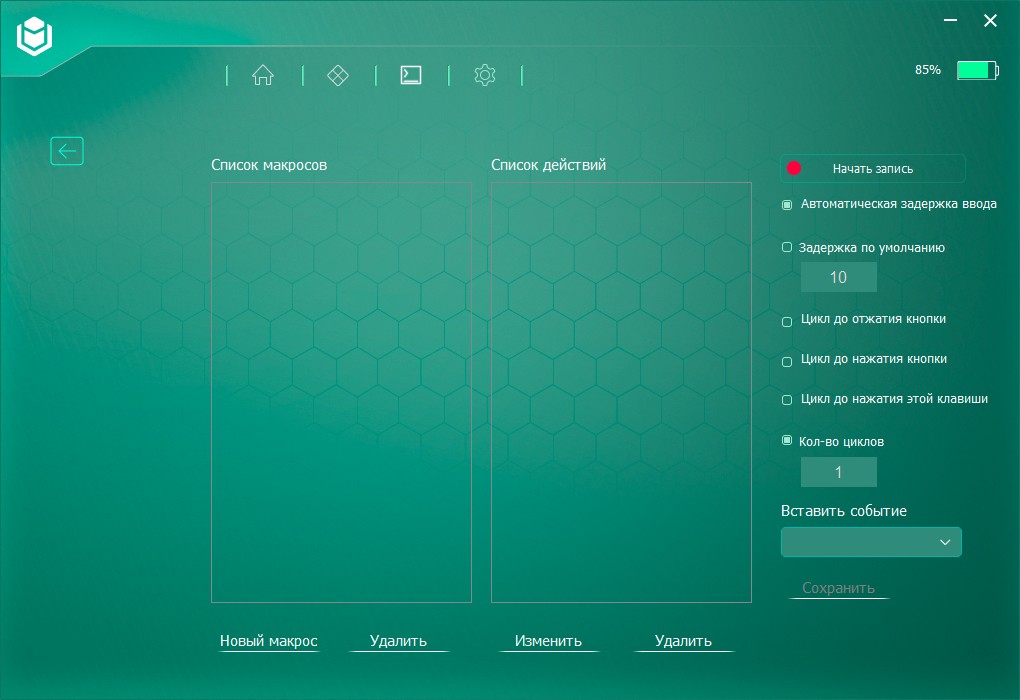The image size is (1020, 700).
Task: Click the default delay field showing 10
Action: click(x=839, y=277)
